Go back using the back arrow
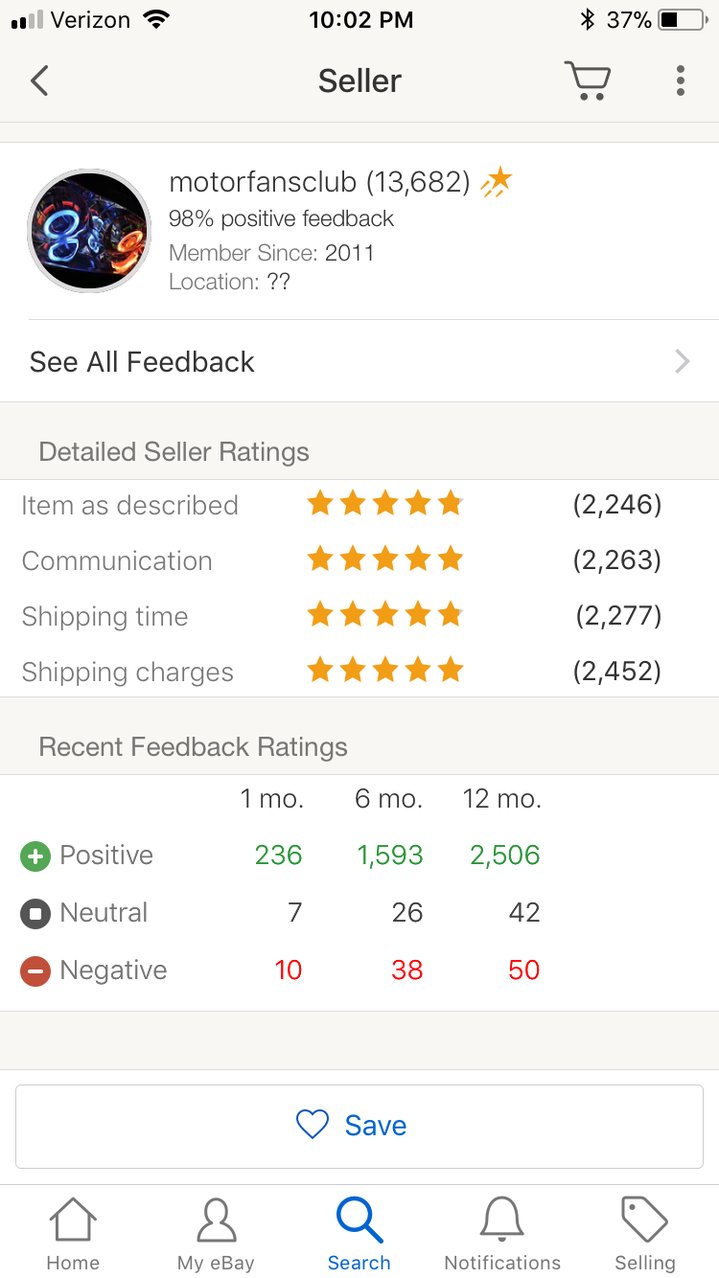Image resolution: width=719 pixels, height=1278 pixels. click(x=39, y=80)
